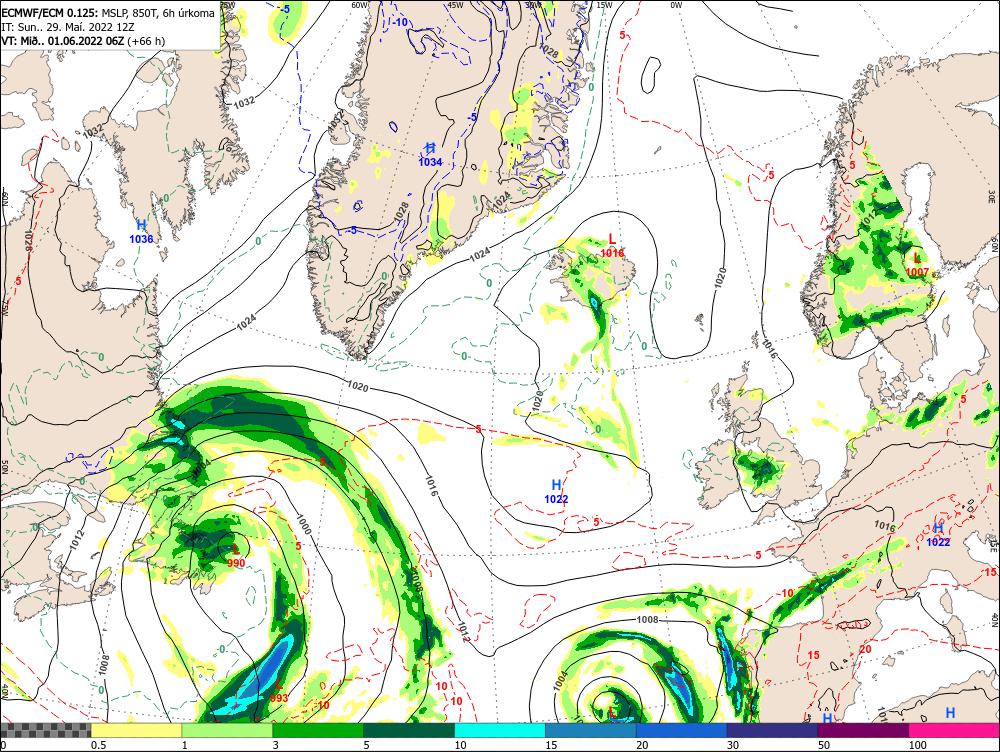This screenshot has height=752, width=1000.
Task: Click the '1000' isobar label near the Newfoundland low
Action: click(x=304, y=526)
